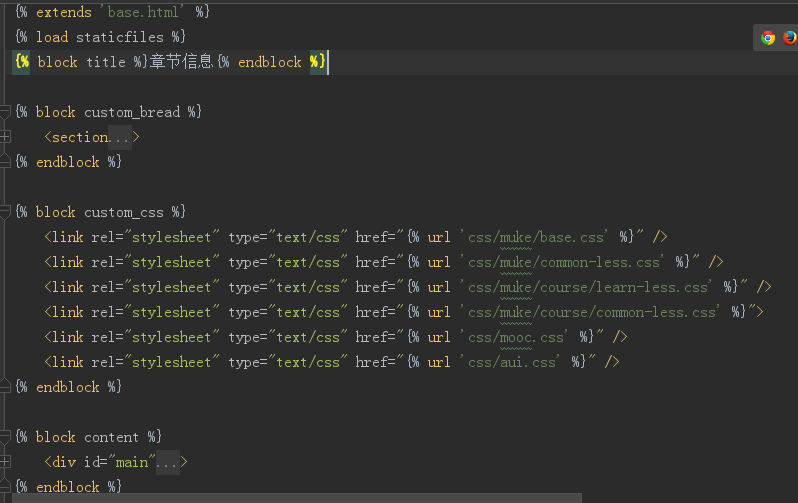Click the highlighted opening '{%' brace

pyautogui.click(x=22, y=62)
